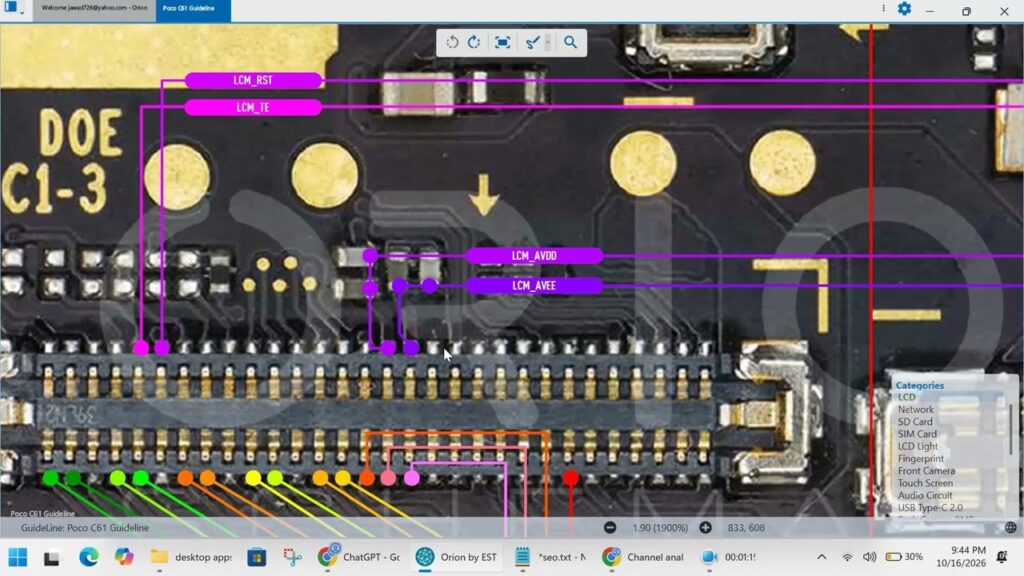Open the three-dot options menu
This screenshot has width=1024, height=576.
click(883, 8)
